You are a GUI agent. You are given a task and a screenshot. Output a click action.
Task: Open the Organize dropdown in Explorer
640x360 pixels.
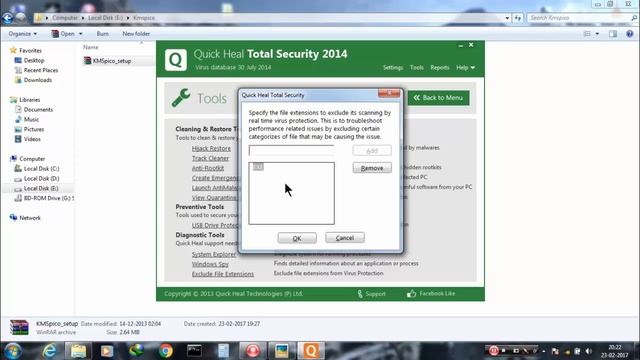23,33
